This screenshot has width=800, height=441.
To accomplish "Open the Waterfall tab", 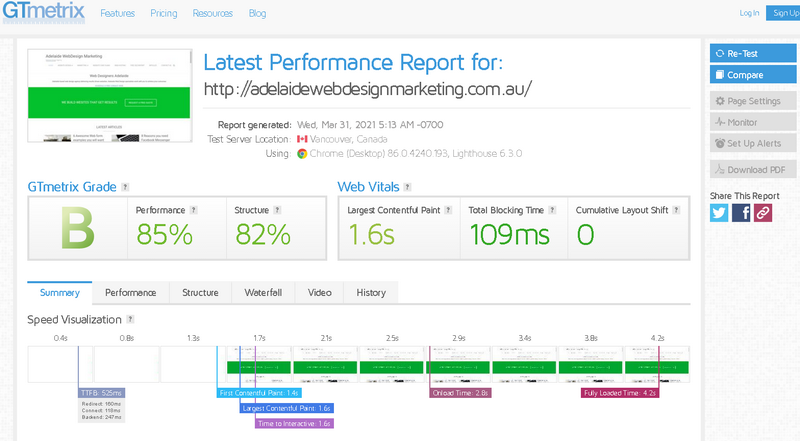I will click(x=263, y=292).
